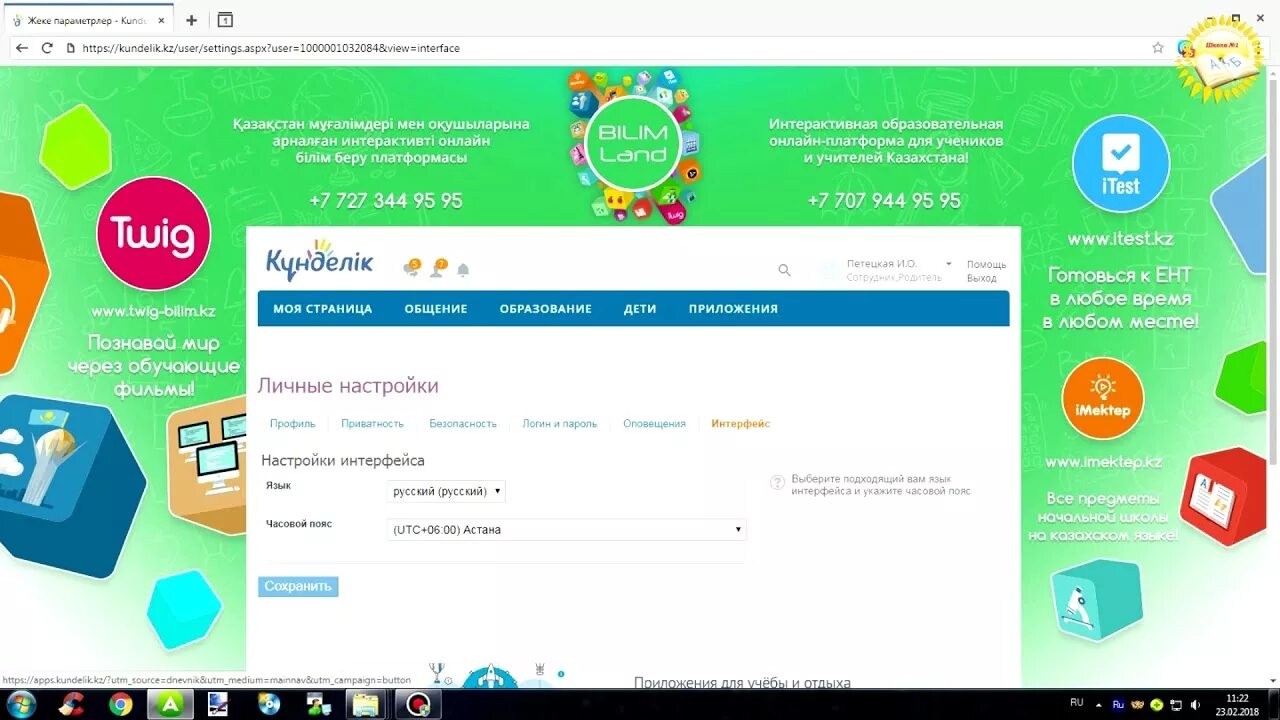Click the Приложения для учёбы и отдыха text

point(742,683)
